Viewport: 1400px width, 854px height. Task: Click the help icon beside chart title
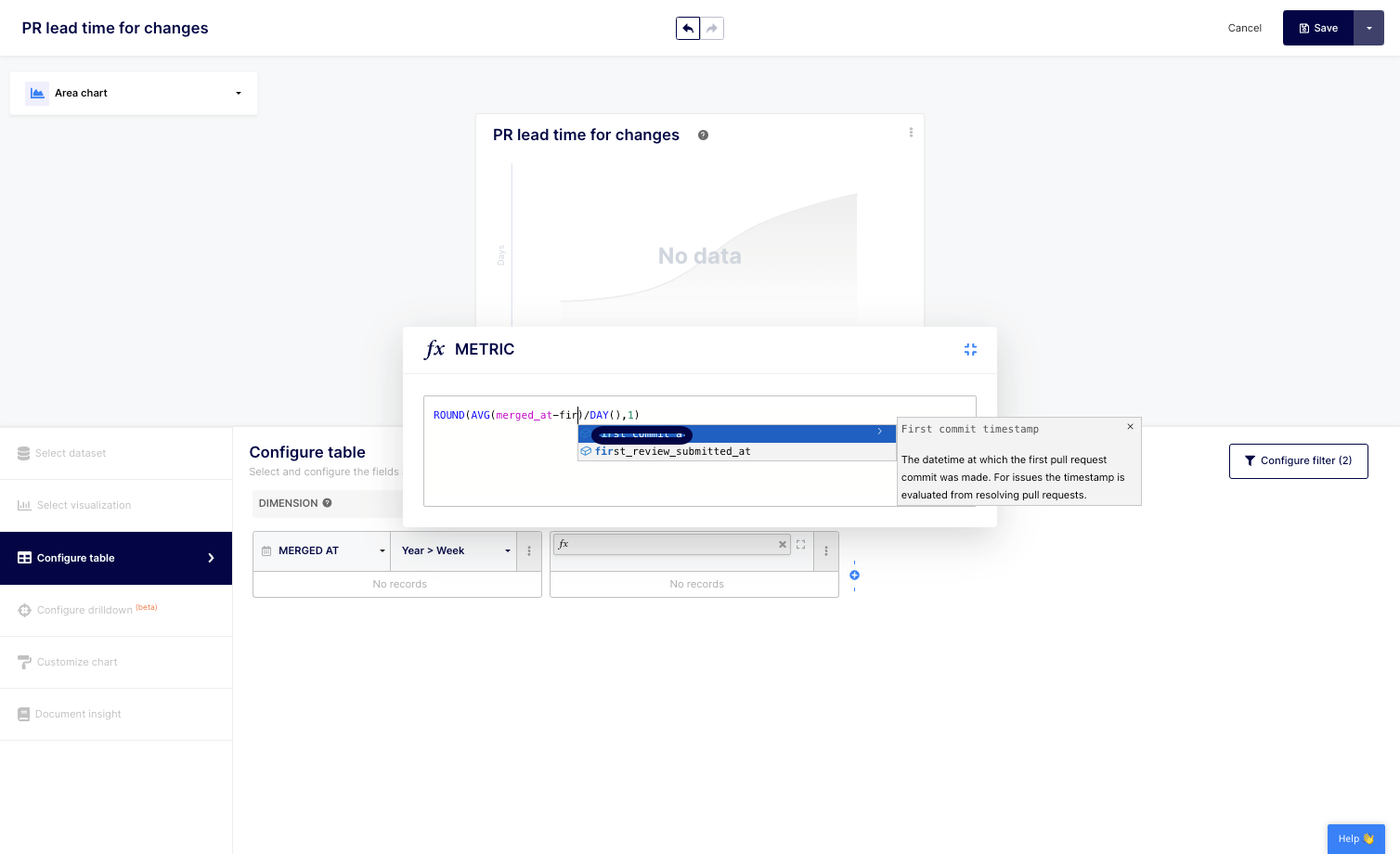pos(703,136)
